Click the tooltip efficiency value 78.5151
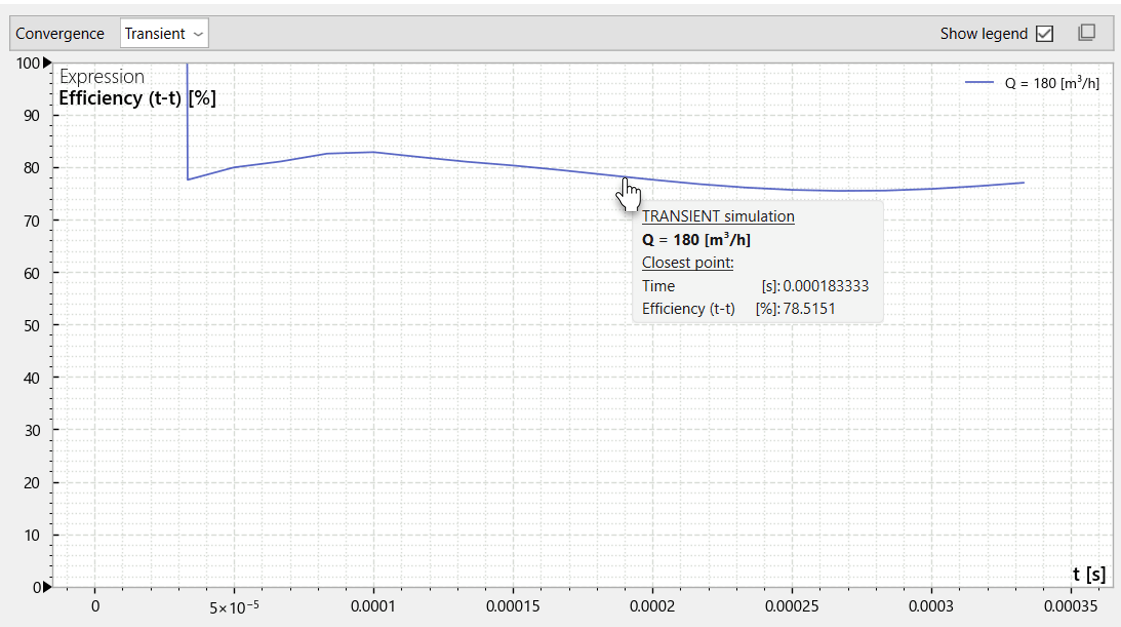 [809, 309]
